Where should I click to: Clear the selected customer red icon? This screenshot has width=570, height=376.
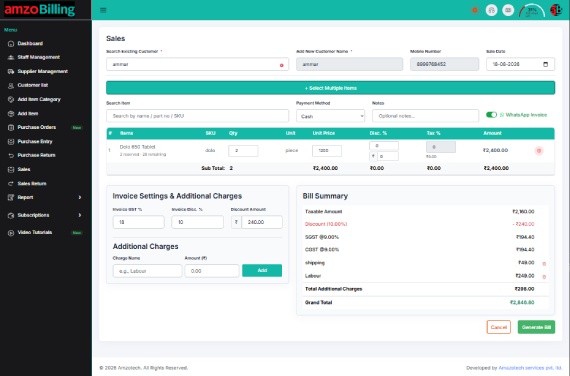click(281, 65)
